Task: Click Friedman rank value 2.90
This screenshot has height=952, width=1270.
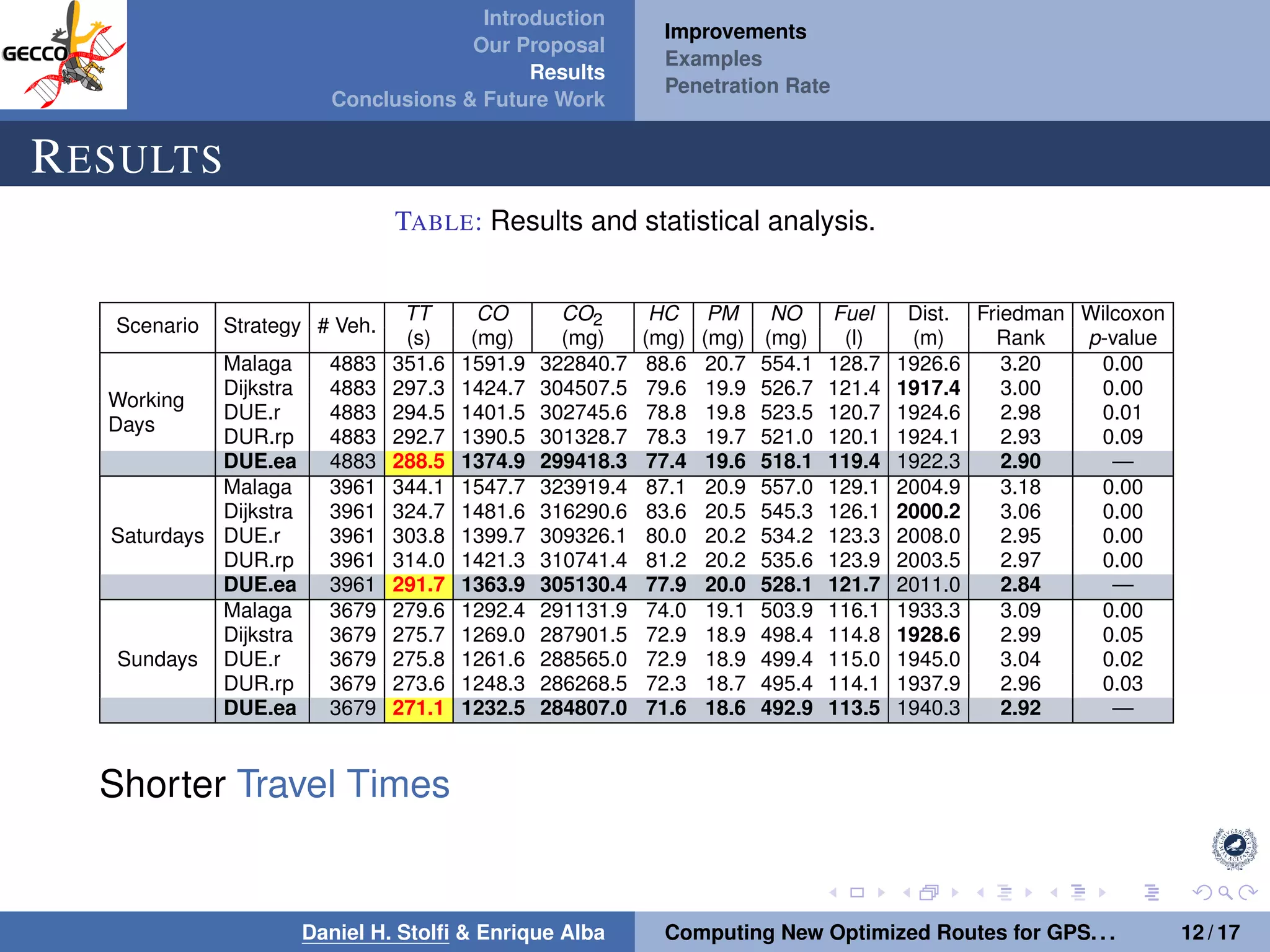Action: coord(1021,462)
